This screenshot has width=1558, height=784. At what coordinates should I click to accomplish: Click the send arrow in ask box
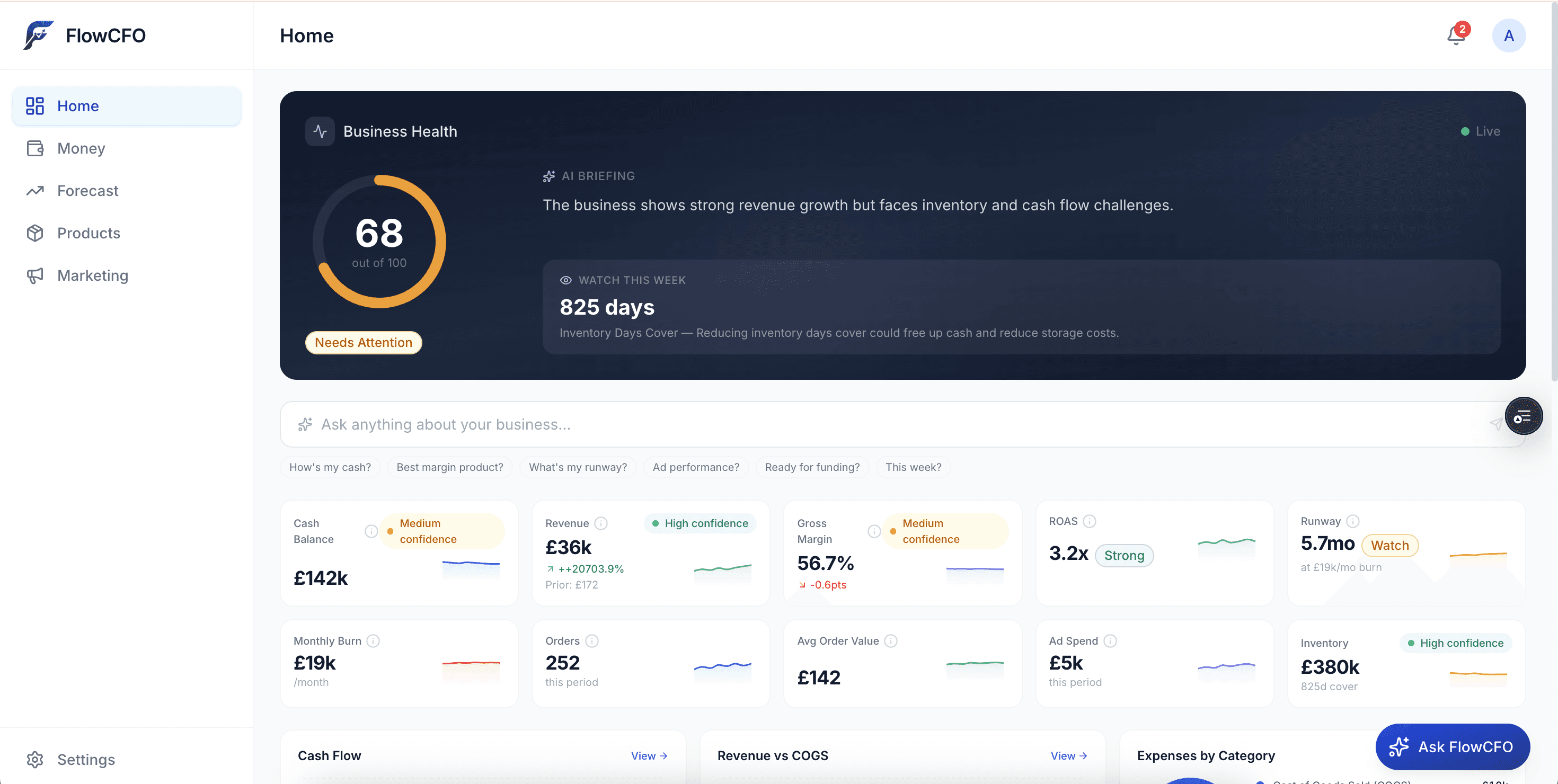(x=1497, y=424)
